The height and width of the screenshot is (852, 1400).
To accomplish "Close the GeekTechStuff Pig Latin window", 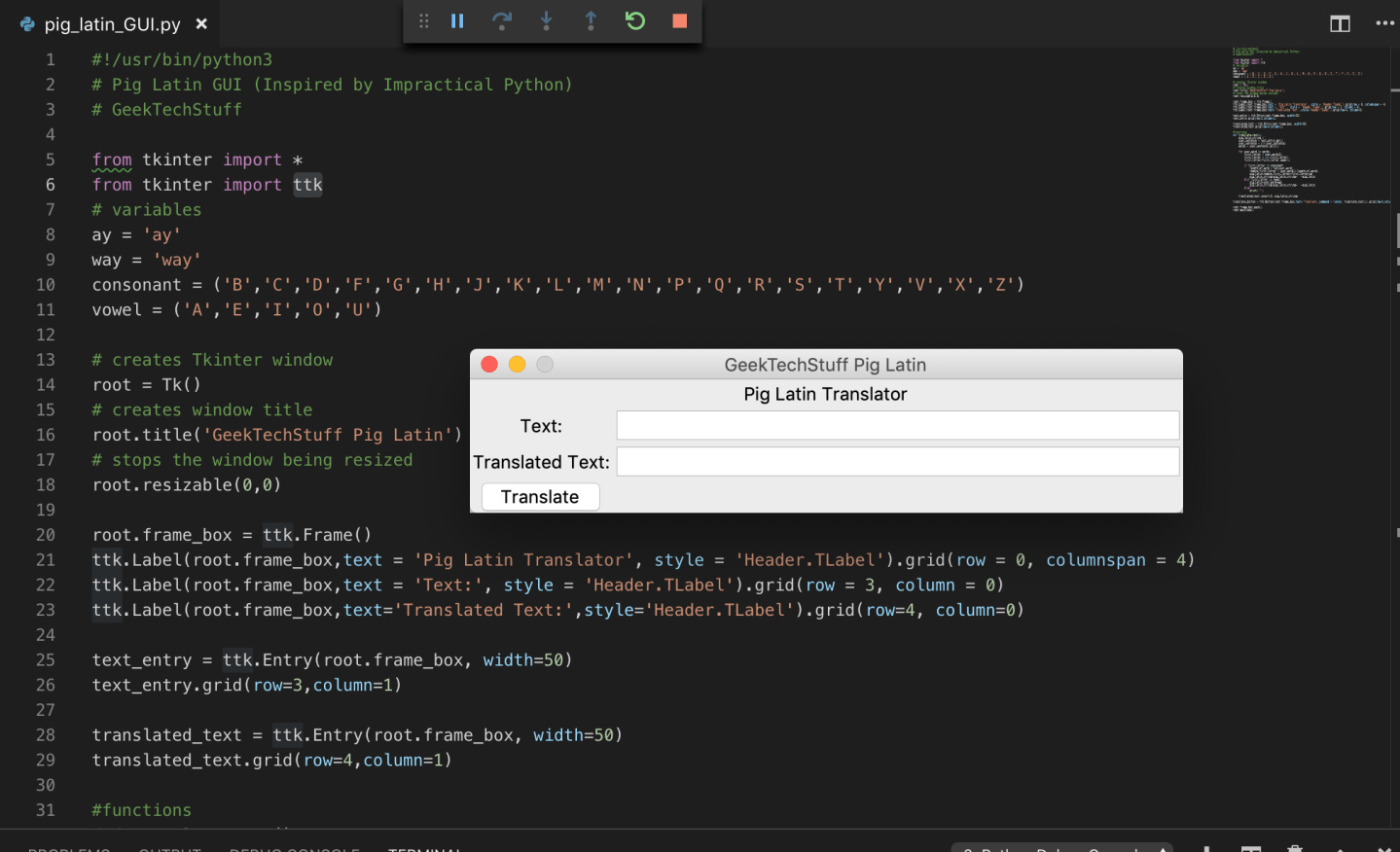I will pyautogui.click(x=489, y=364).
